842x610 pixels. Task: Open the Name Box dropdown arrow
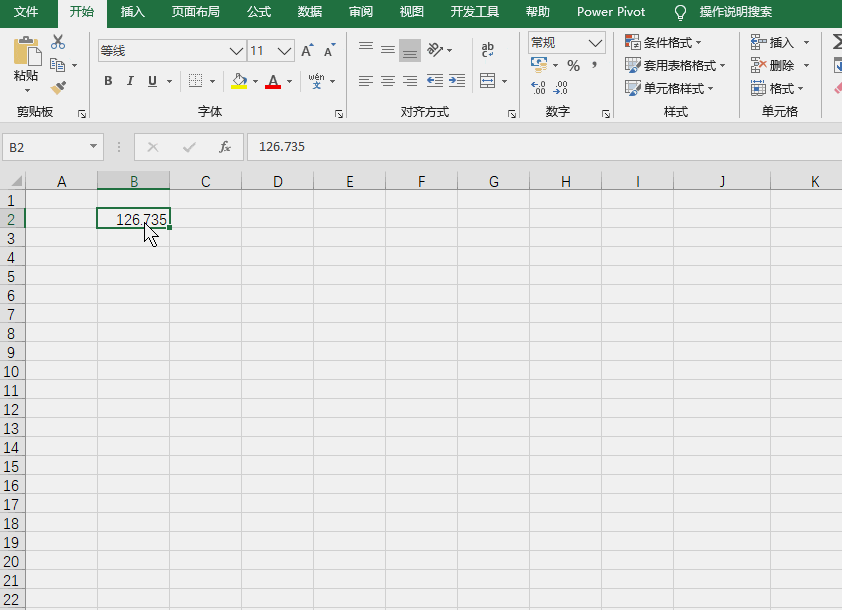(93, 147)
